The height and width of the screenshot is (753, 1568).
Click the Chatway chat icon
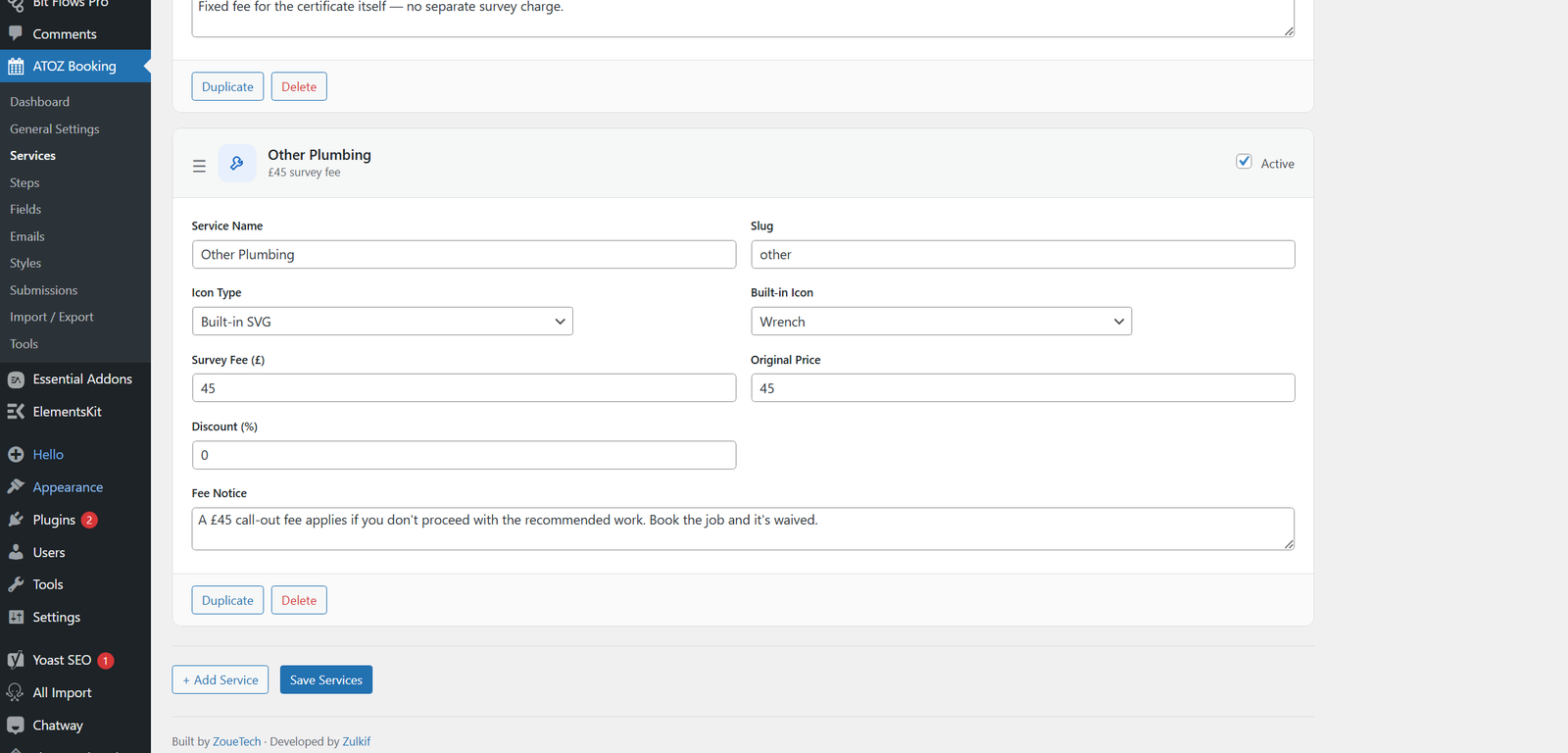coord(16,726)
